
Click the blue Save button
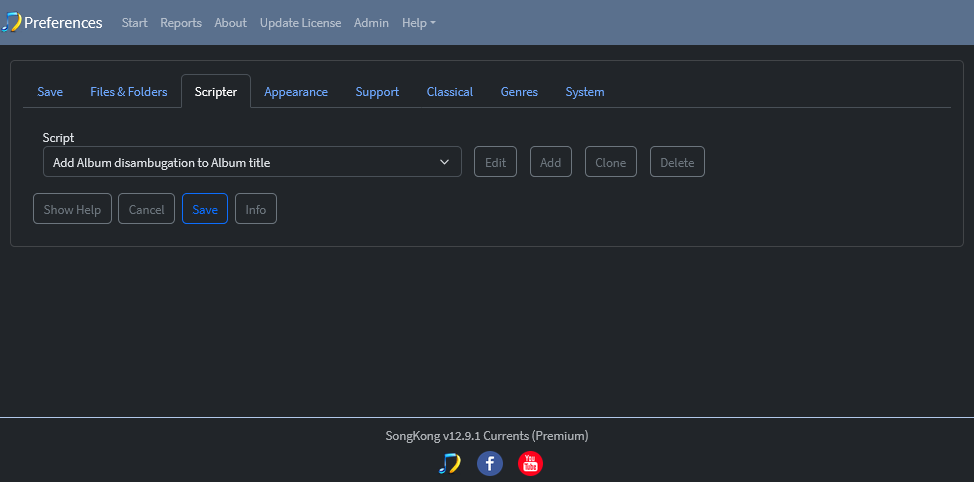click(x=205, y=209)
